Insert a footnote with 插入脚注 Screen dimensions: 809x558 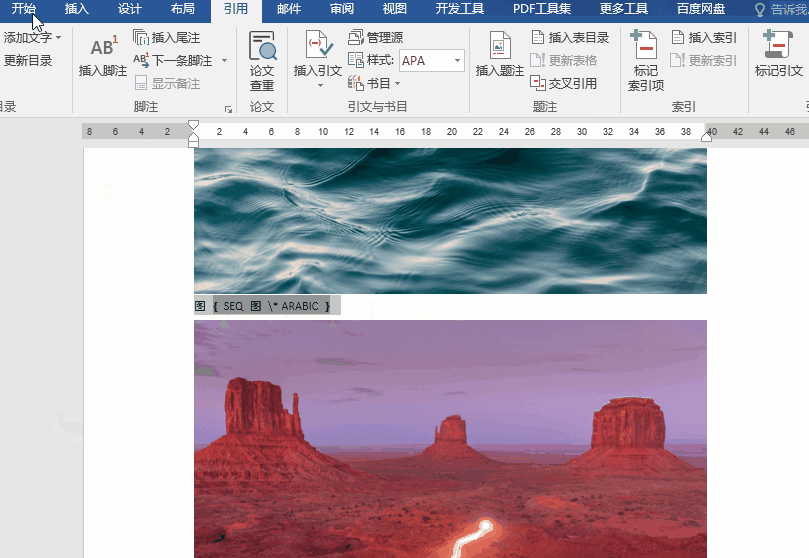[x=103, y=56]
